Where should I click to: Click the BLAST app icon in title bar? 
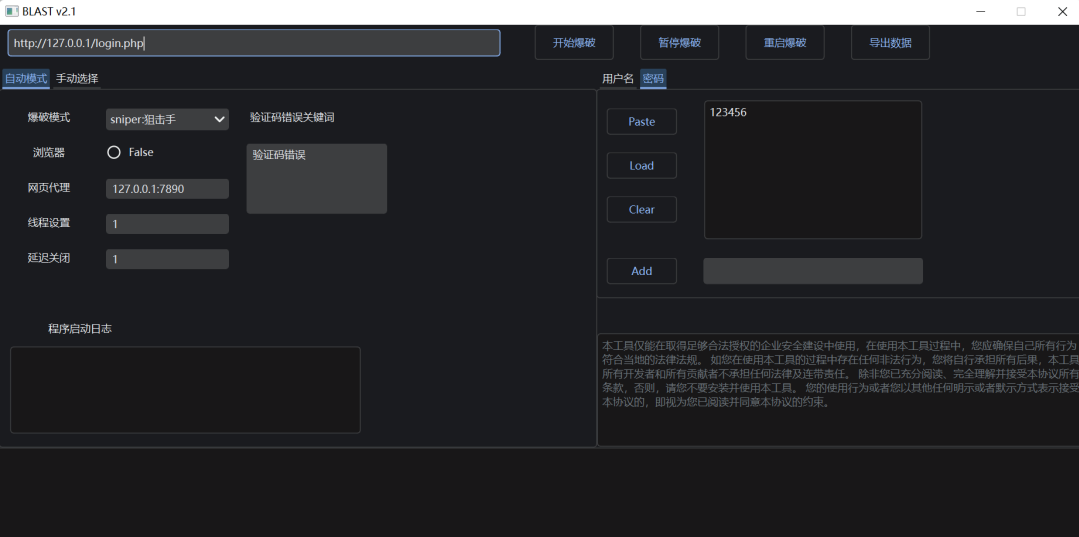pos(12,11)
